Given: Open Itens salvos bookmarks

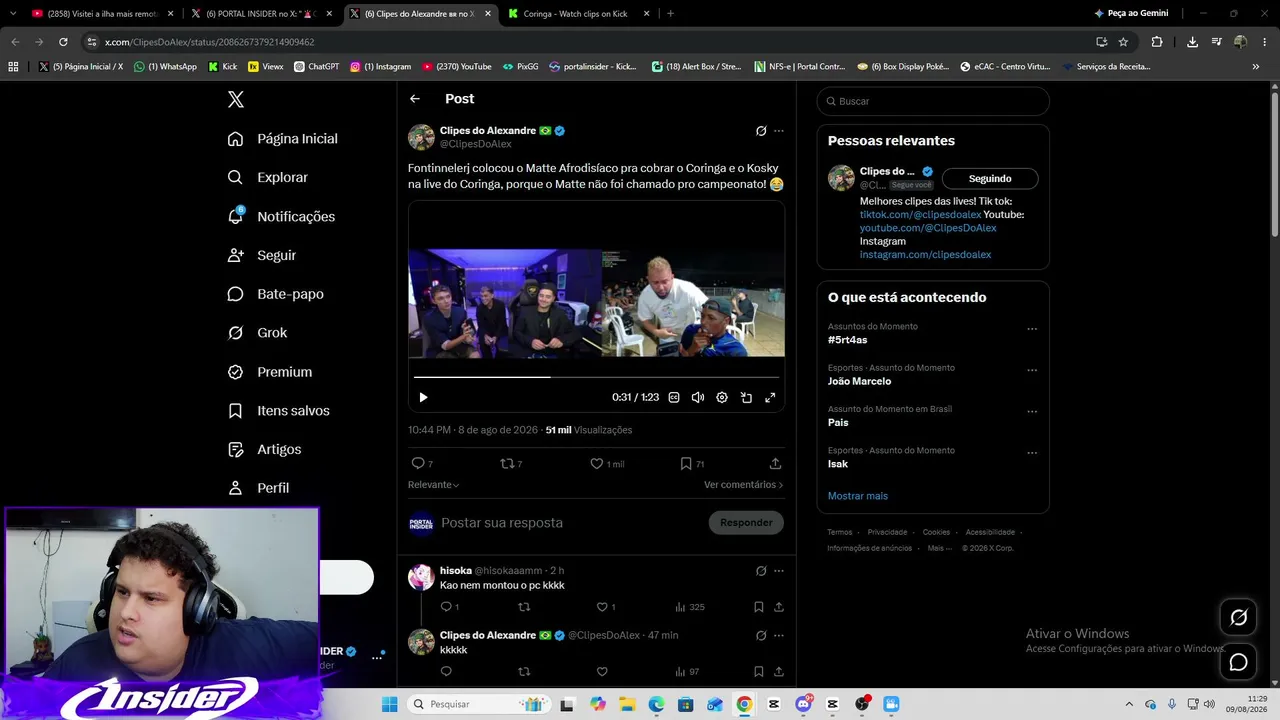Looking at the screenshot, I should (x=279, y=411).
